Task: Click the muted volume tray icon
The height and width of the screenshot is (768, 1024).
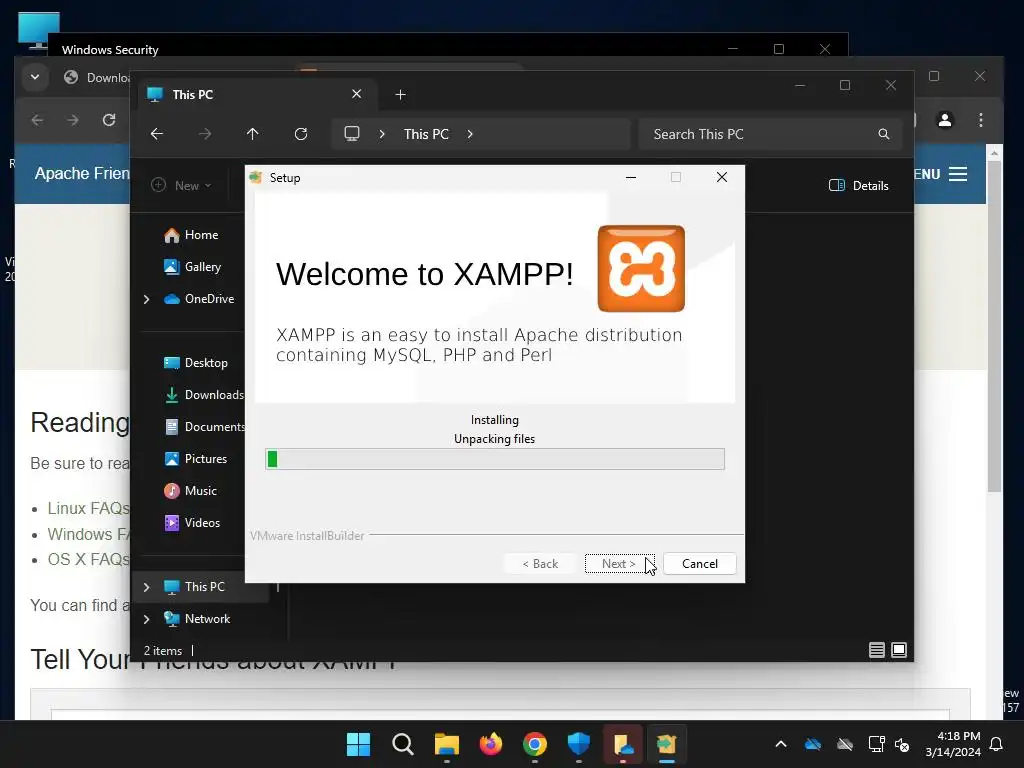Action: [902, 744]
